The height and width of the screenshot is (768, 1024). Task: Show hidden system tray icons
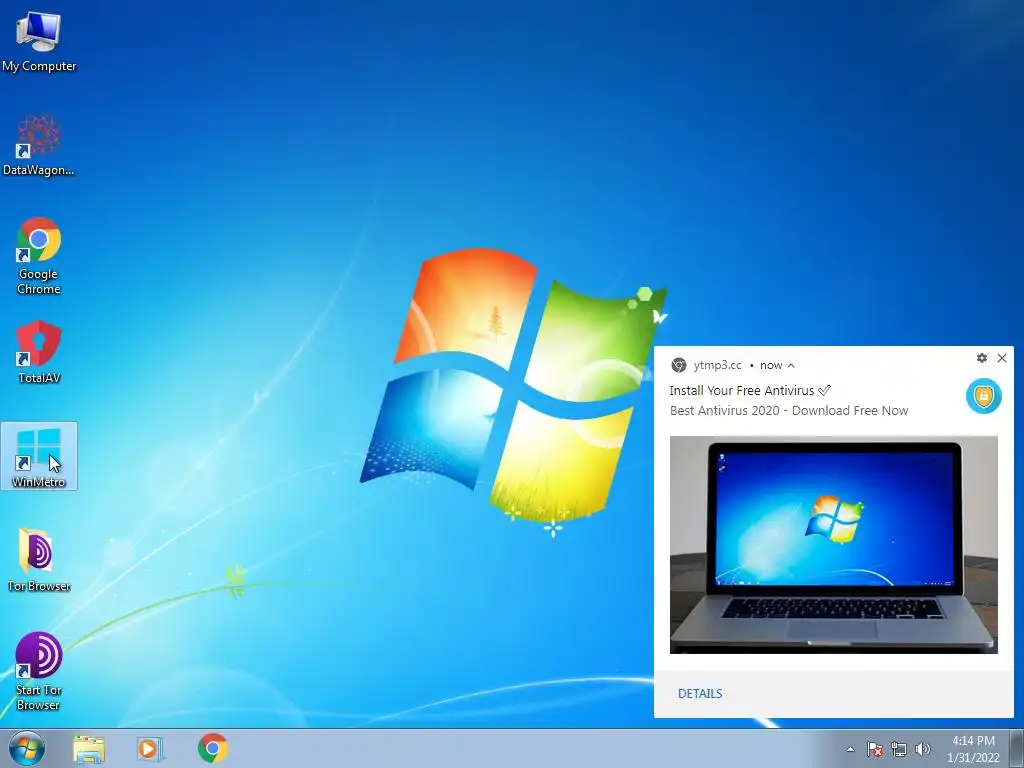click(x=850, y=749)
